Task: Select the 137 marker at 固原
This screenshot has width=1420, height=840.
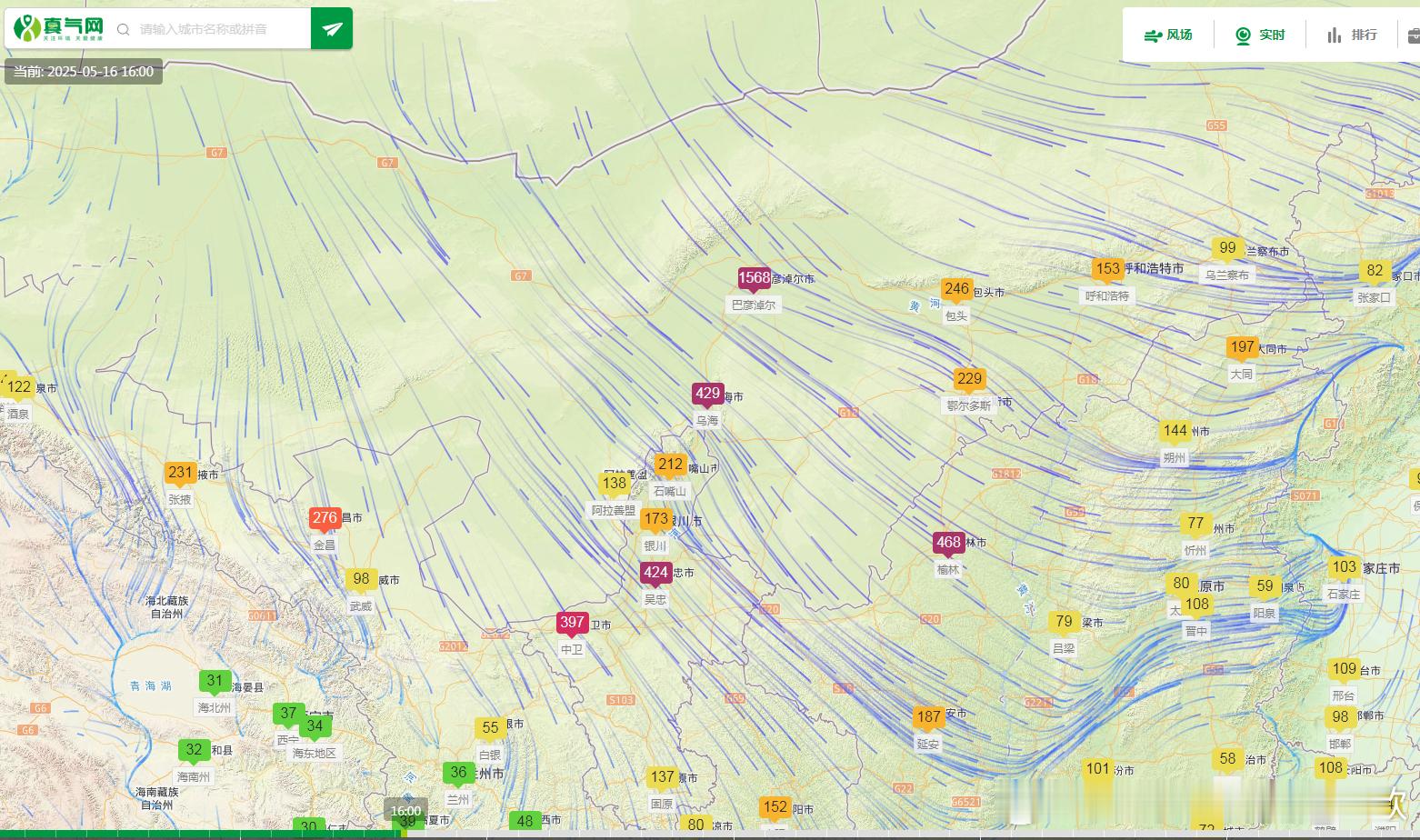Action: point(662,777)
